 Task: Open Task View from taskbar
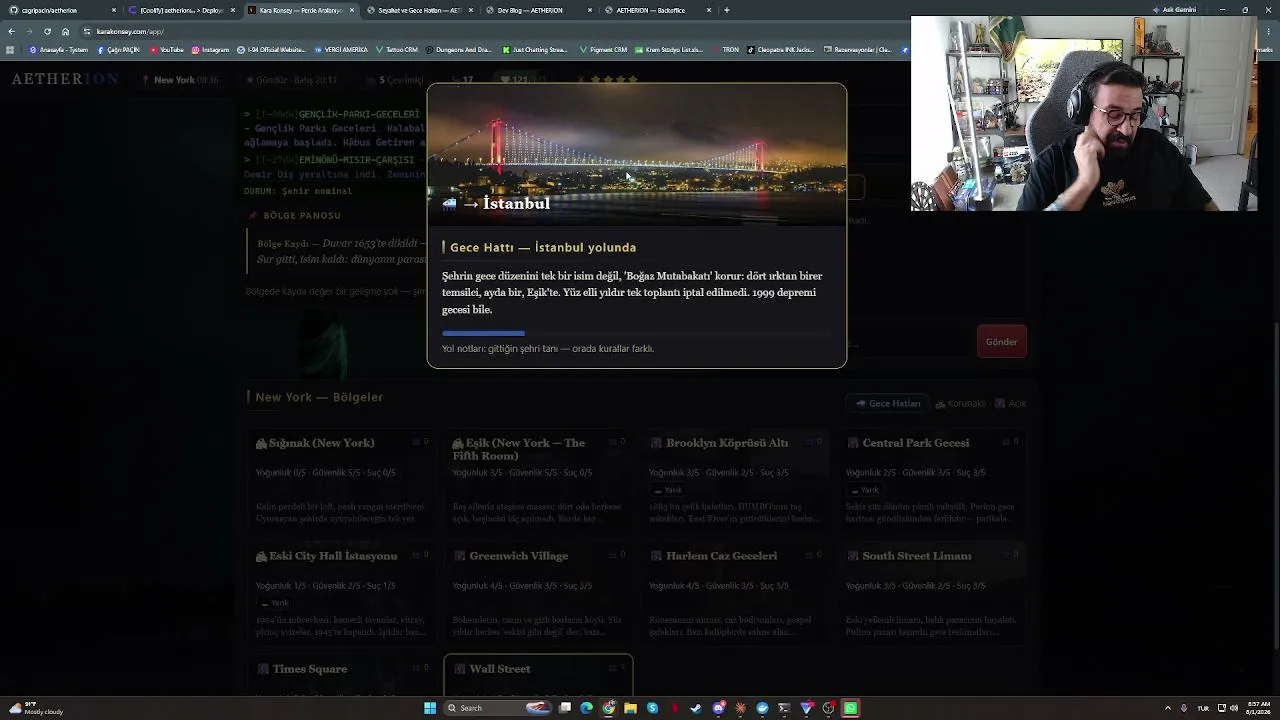point(565,708)
